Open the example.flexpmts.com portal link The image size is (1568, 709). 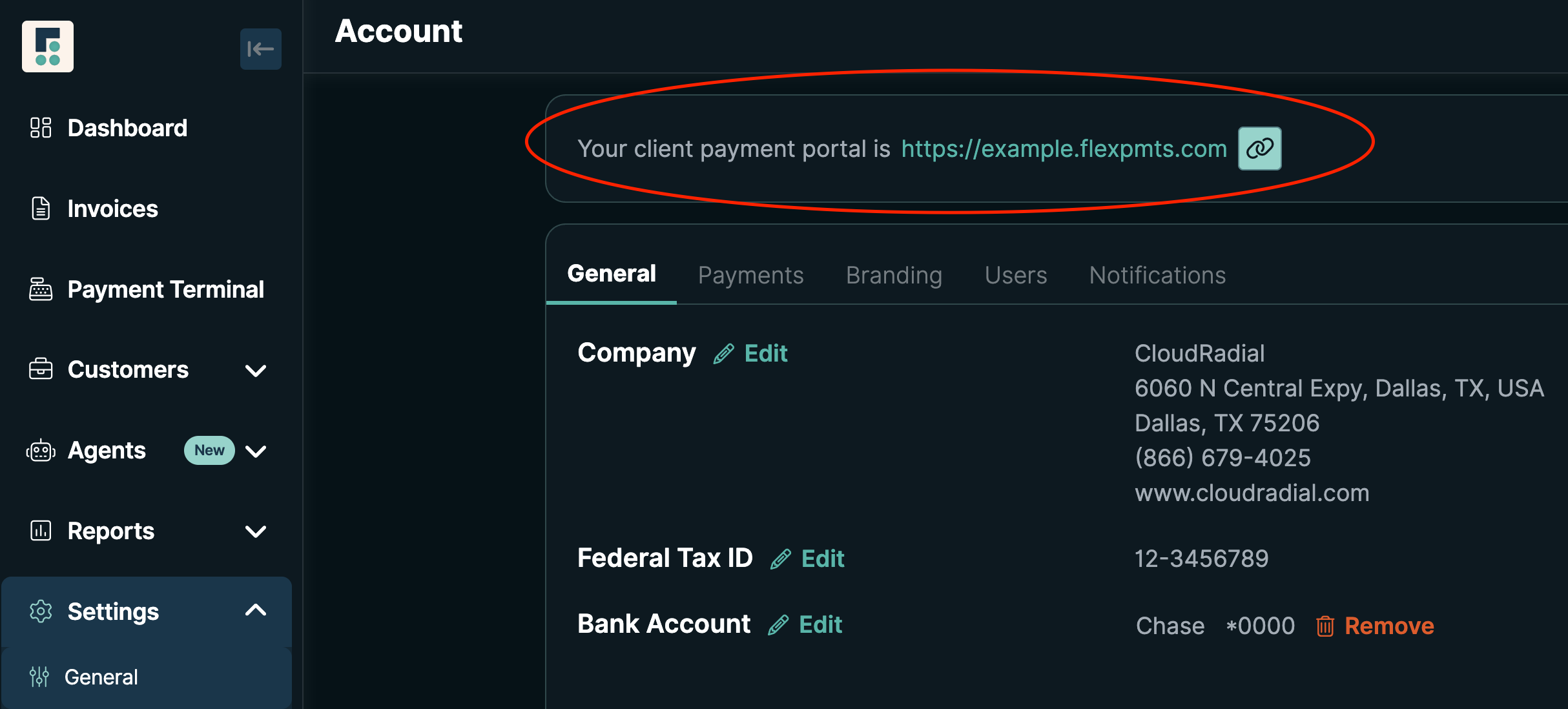coord(1064,149)
